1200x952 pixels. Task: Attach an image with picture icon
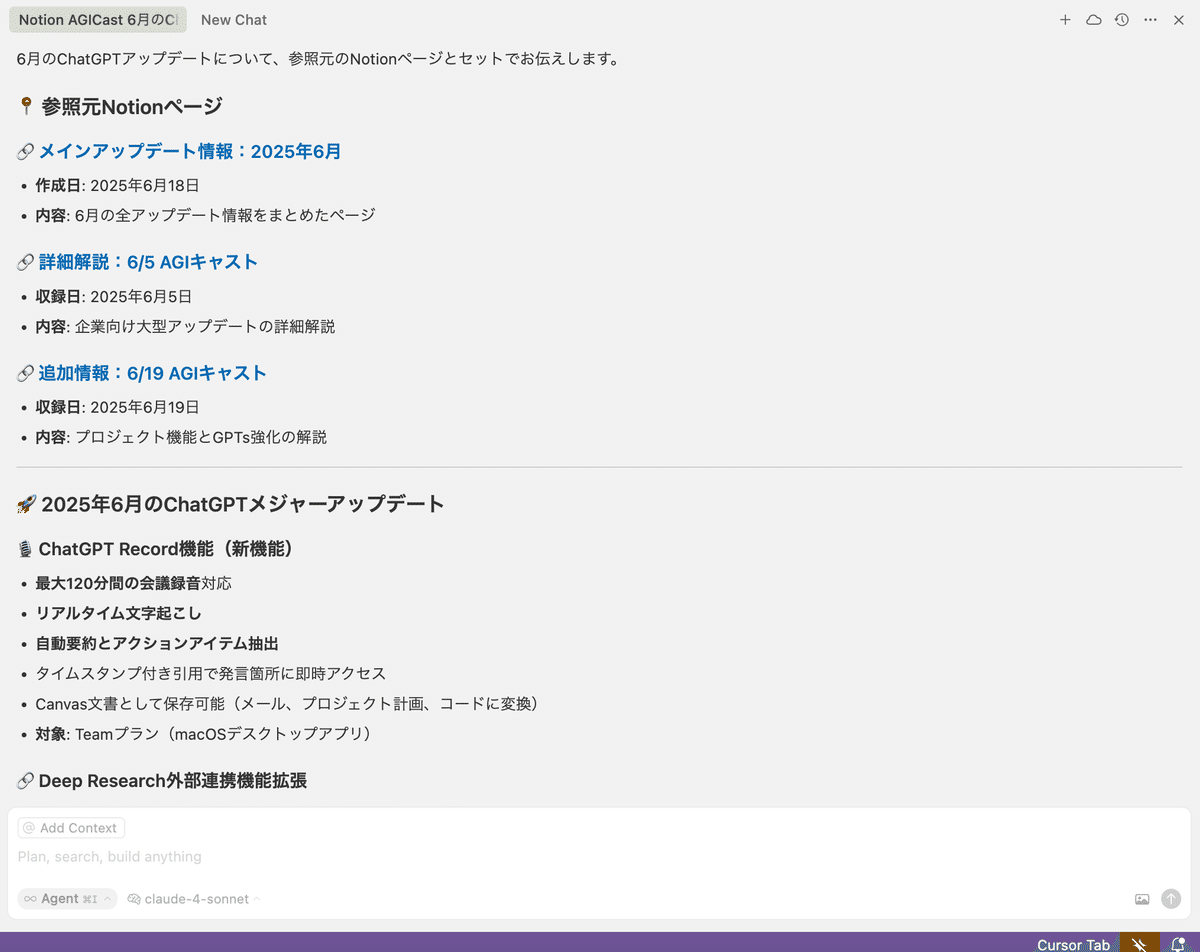[1142, 899]
